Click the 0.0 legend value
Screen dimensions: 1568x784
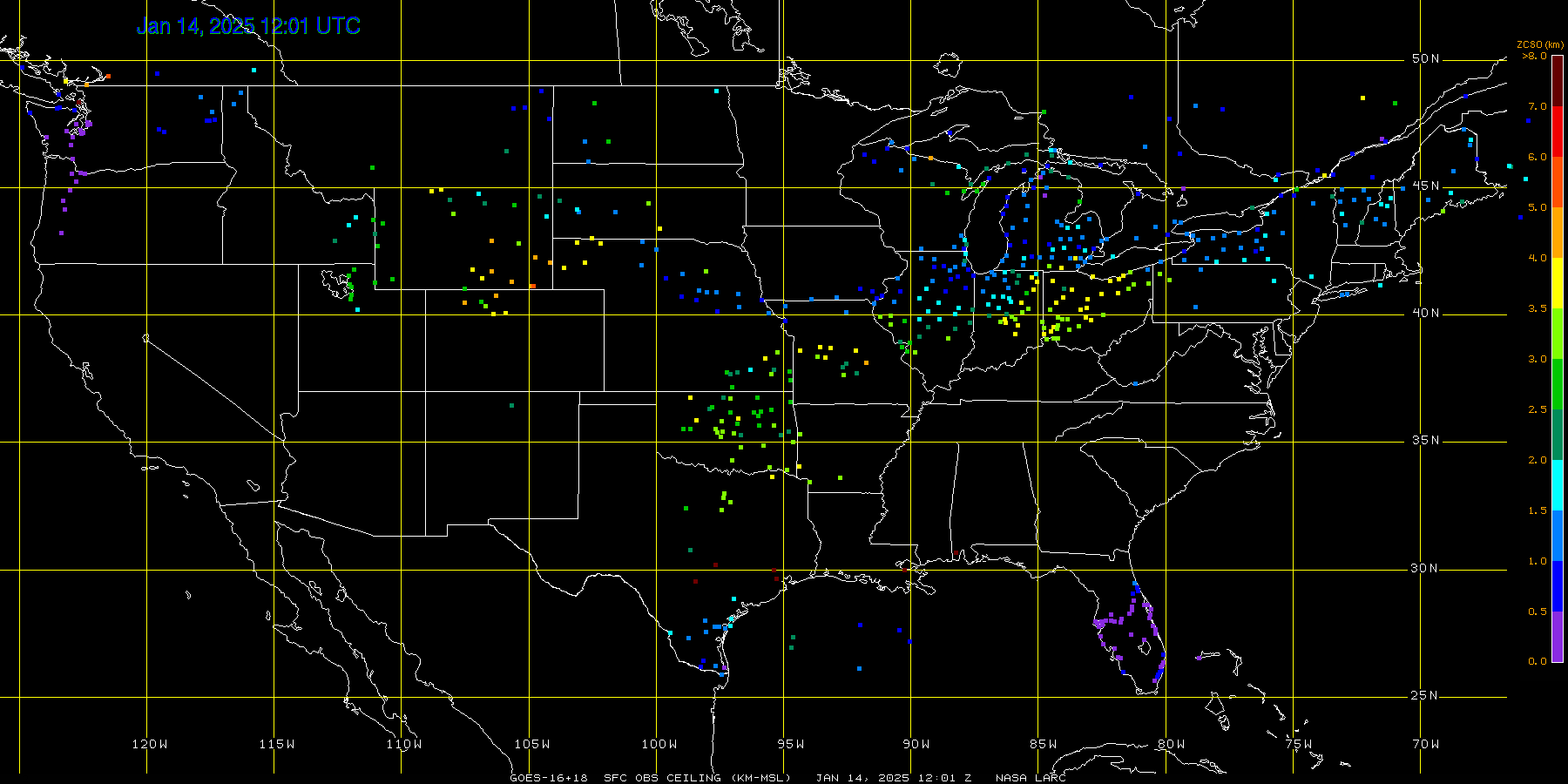(1538, 662)
